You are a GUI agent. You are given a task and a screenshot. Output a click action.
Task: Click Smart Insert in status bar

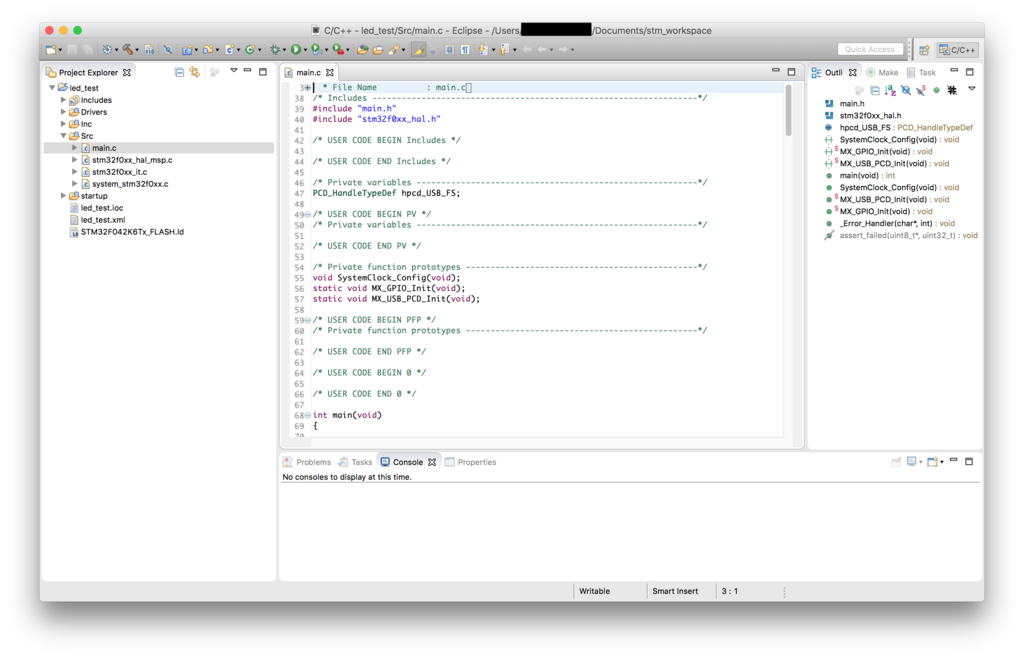click(675, 591)
